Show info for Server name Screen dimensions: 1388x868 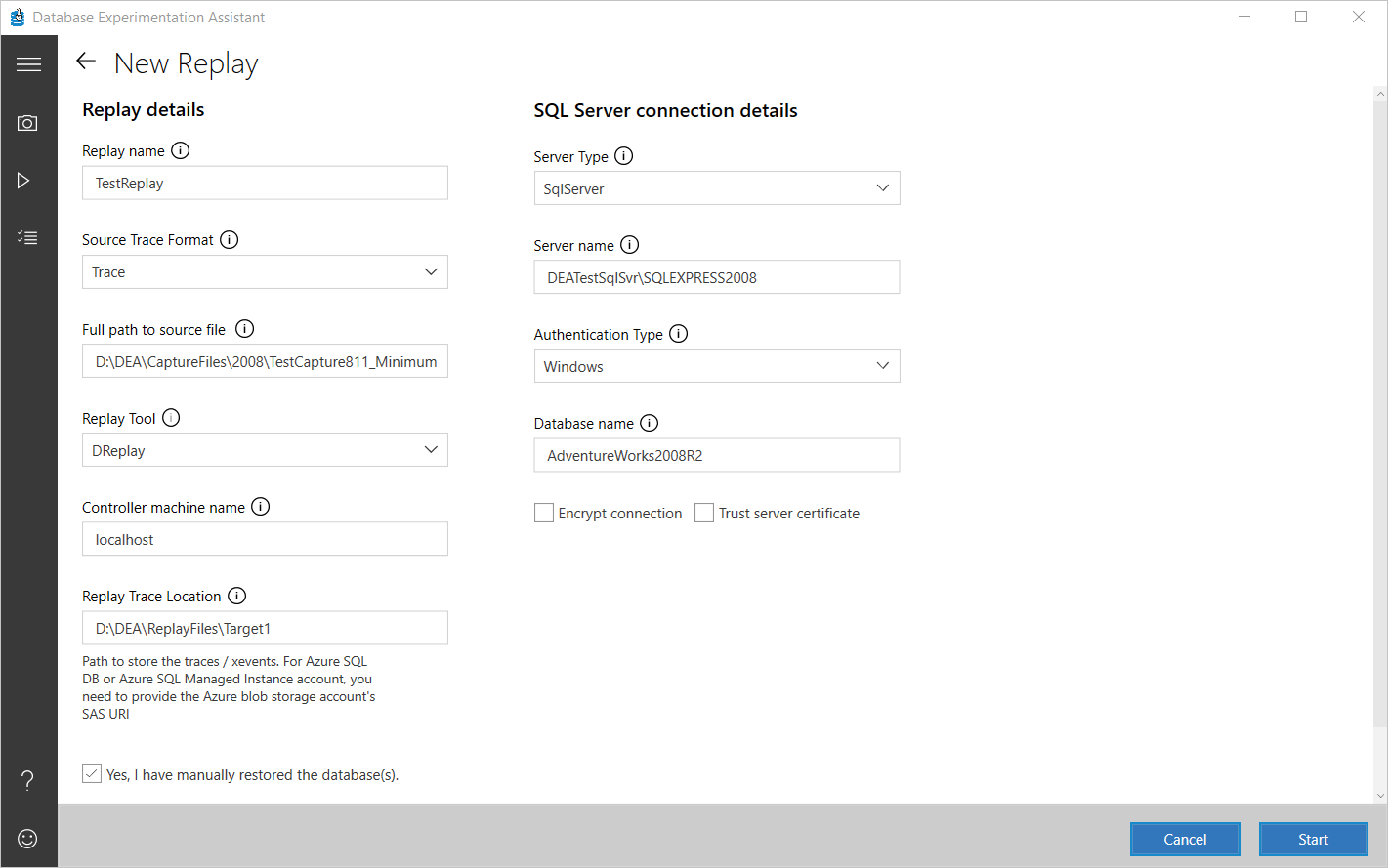point(630,245)
